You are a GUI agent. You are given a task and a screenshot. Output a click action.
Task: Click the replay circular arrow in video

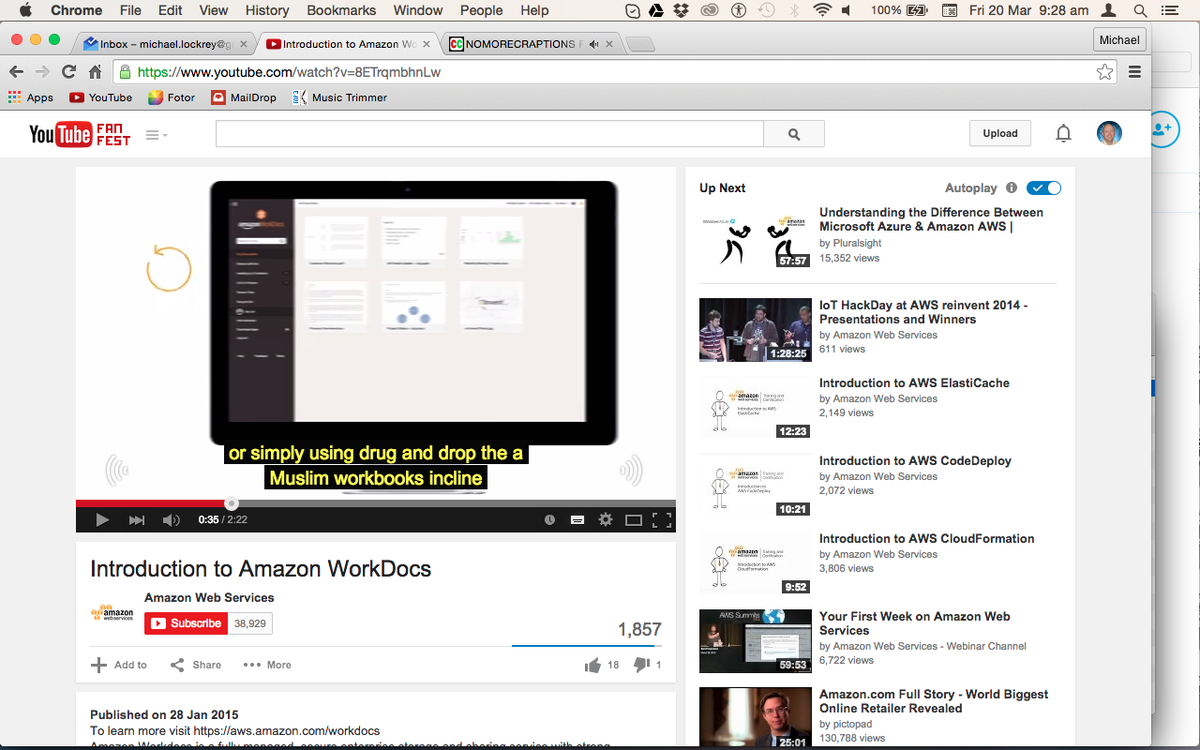click(168, 269)
